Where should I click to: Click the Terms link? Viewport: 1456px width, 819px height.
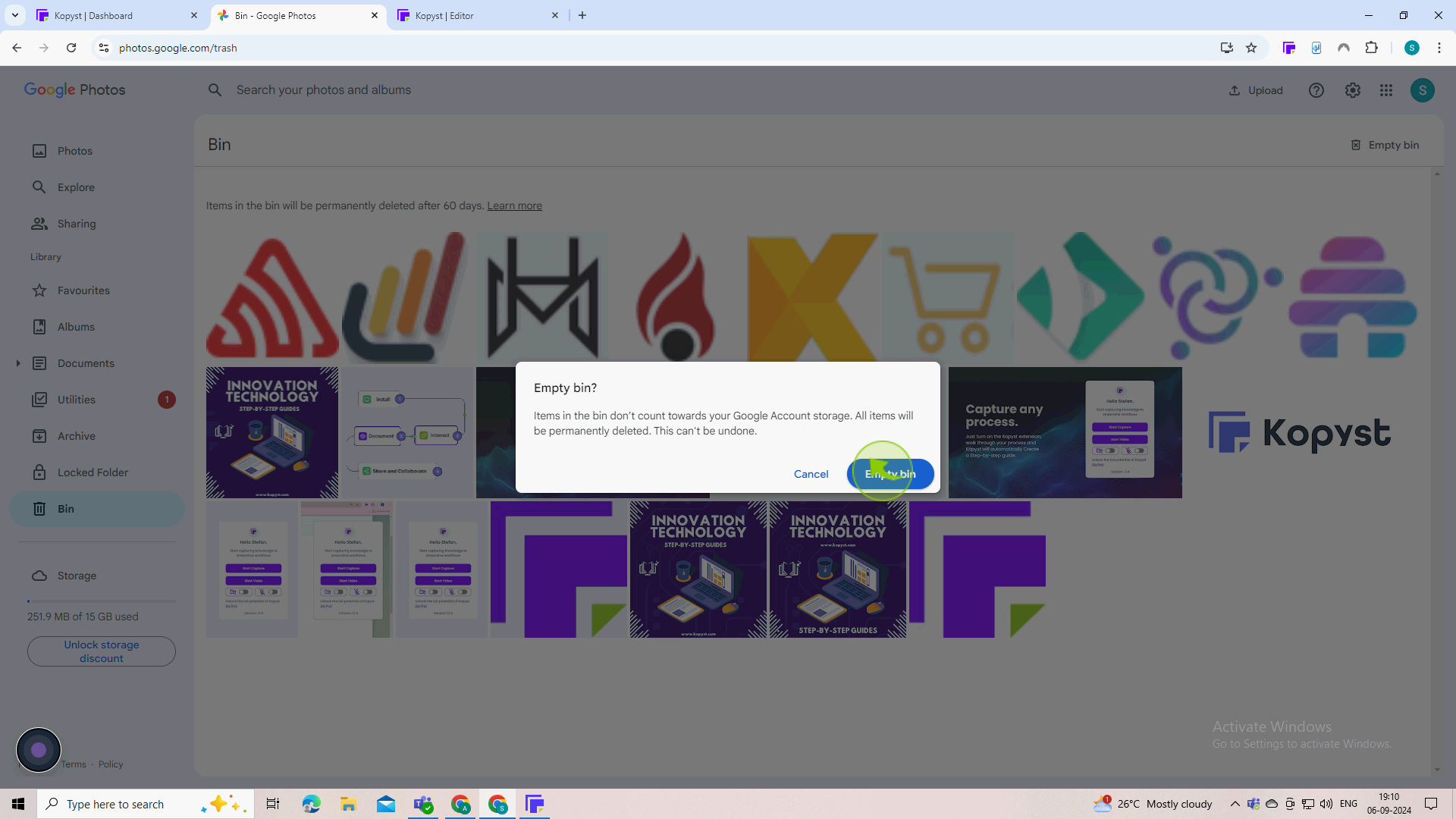[74, 764]
